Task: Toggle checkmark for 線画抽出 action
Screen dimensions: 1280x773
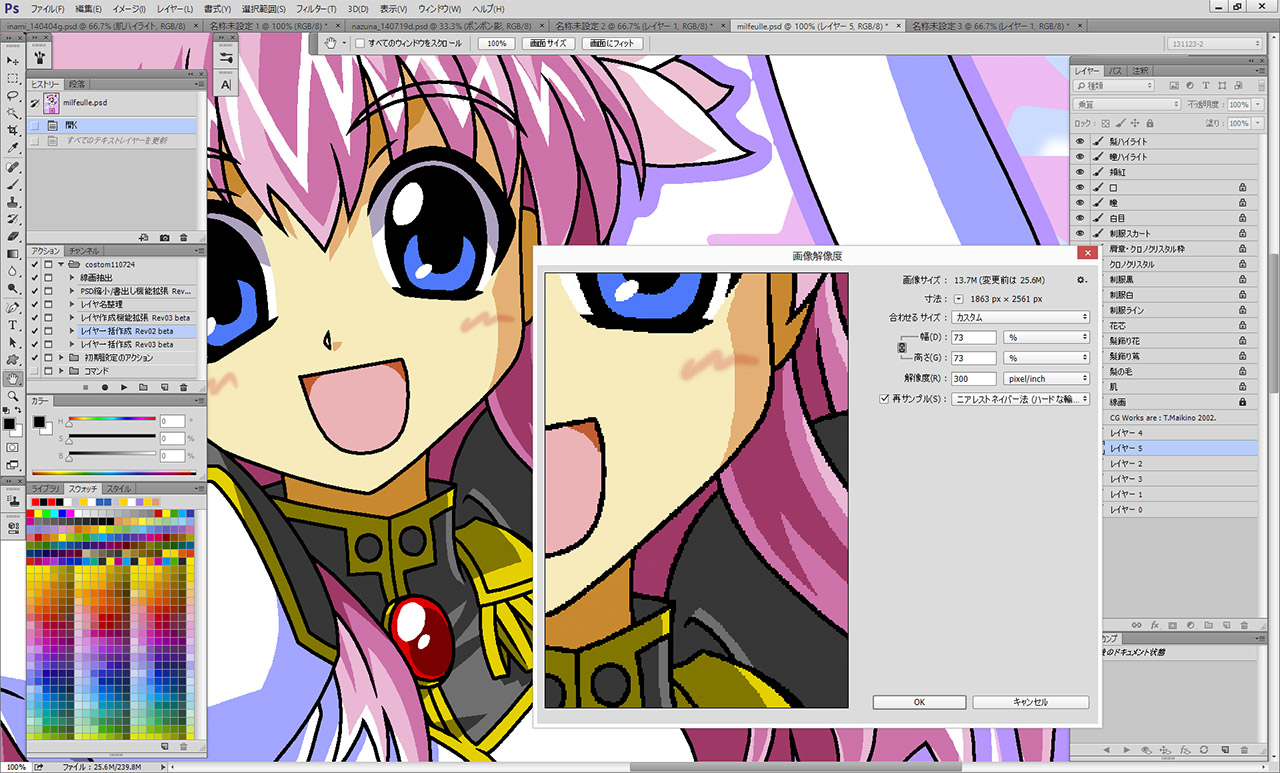Action: pyautogui.click(x=35, y=277)
